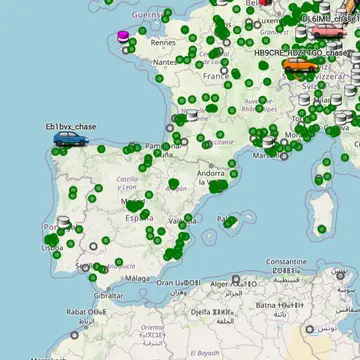
Task: Click the Lisboa city label
Action: [x=52, y=248]
